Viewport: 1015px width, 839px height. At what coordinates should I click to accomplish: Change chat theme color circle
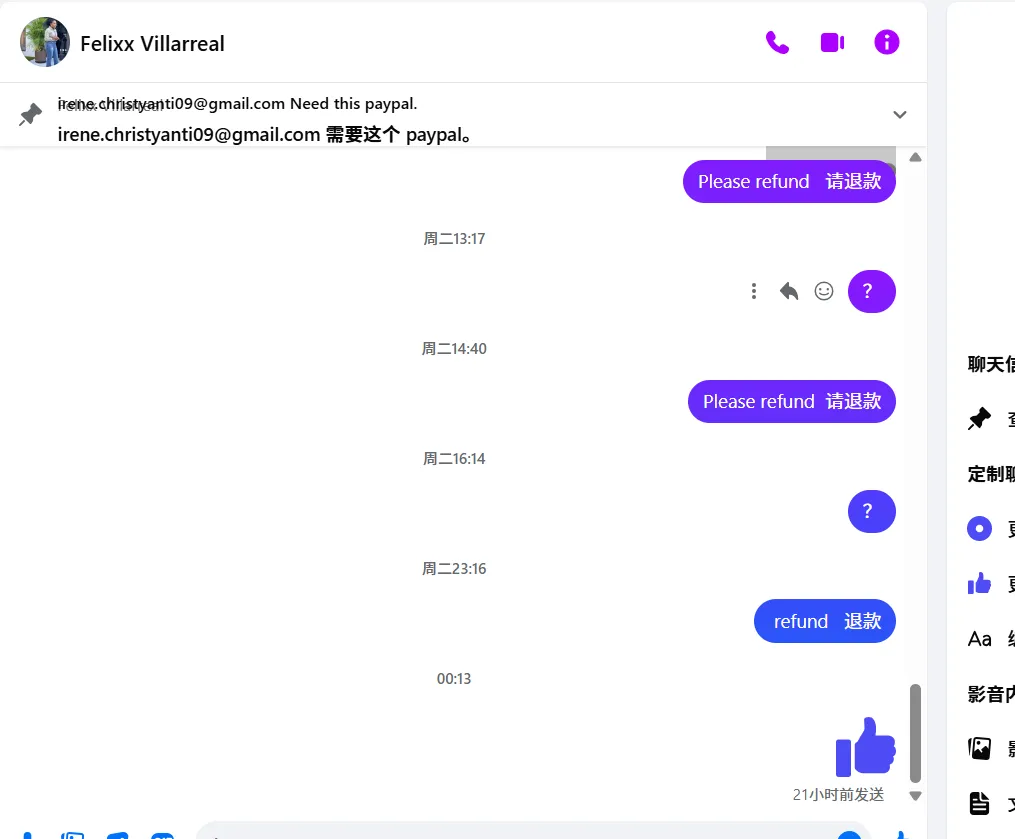[x=979, y=528]
